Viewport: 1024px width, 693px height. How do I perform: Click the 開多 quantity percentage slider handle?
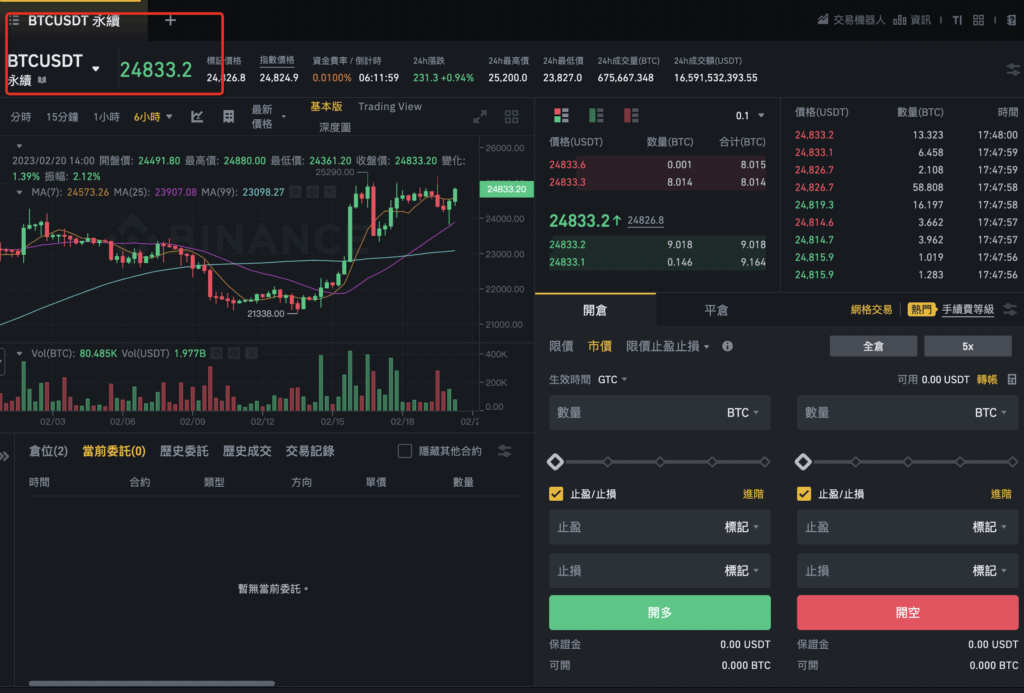tap(555, 462)
